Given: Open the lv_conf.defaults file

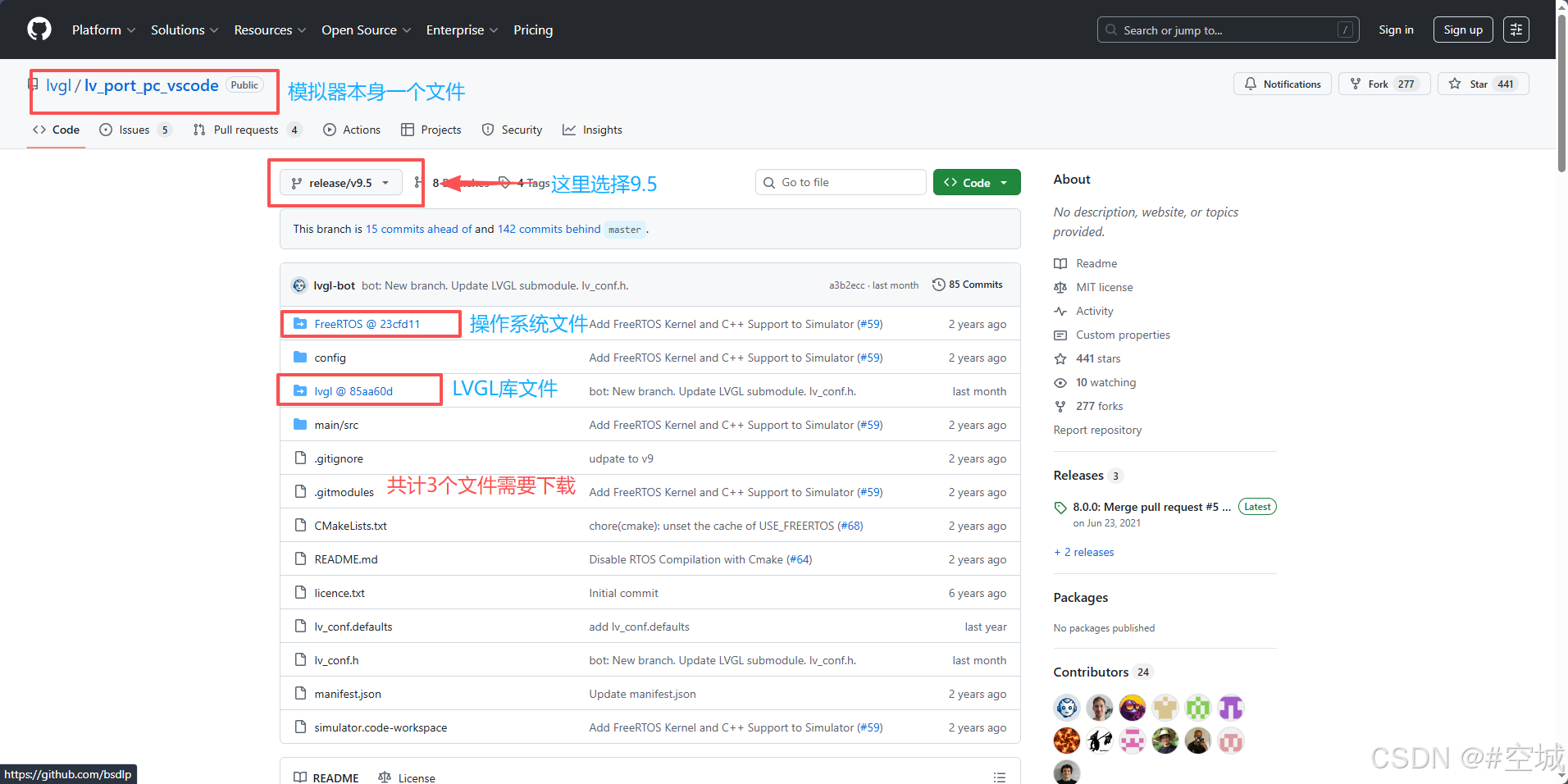Looking at the screenshot, I should point(353,627).
